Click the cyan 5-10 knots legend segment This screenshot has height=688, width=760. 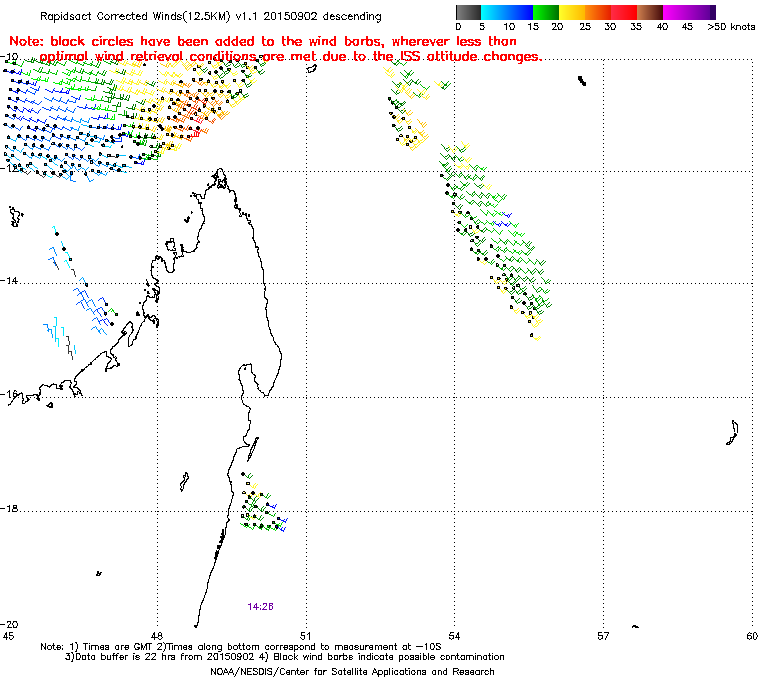(x=494, y=12)
